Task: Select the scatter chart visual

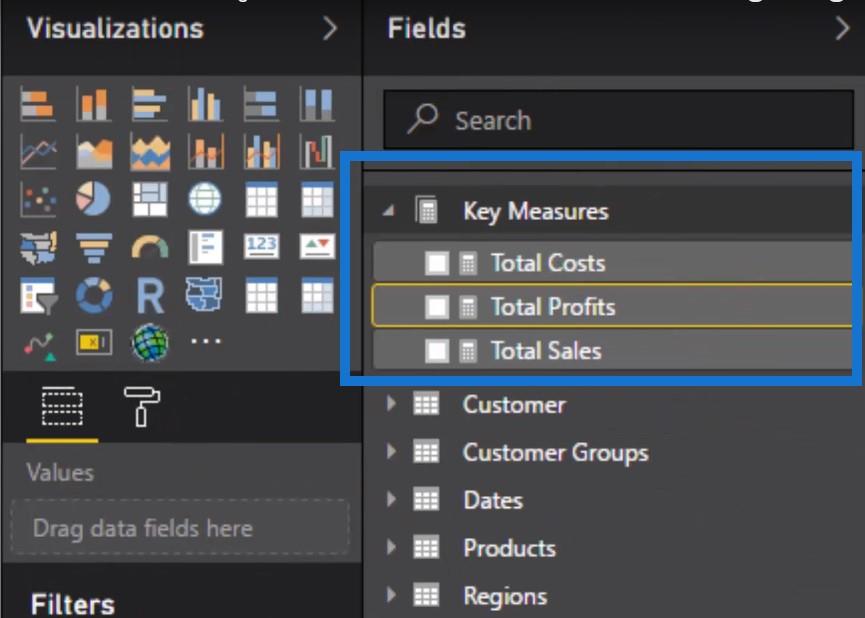Action: [38, 199]
